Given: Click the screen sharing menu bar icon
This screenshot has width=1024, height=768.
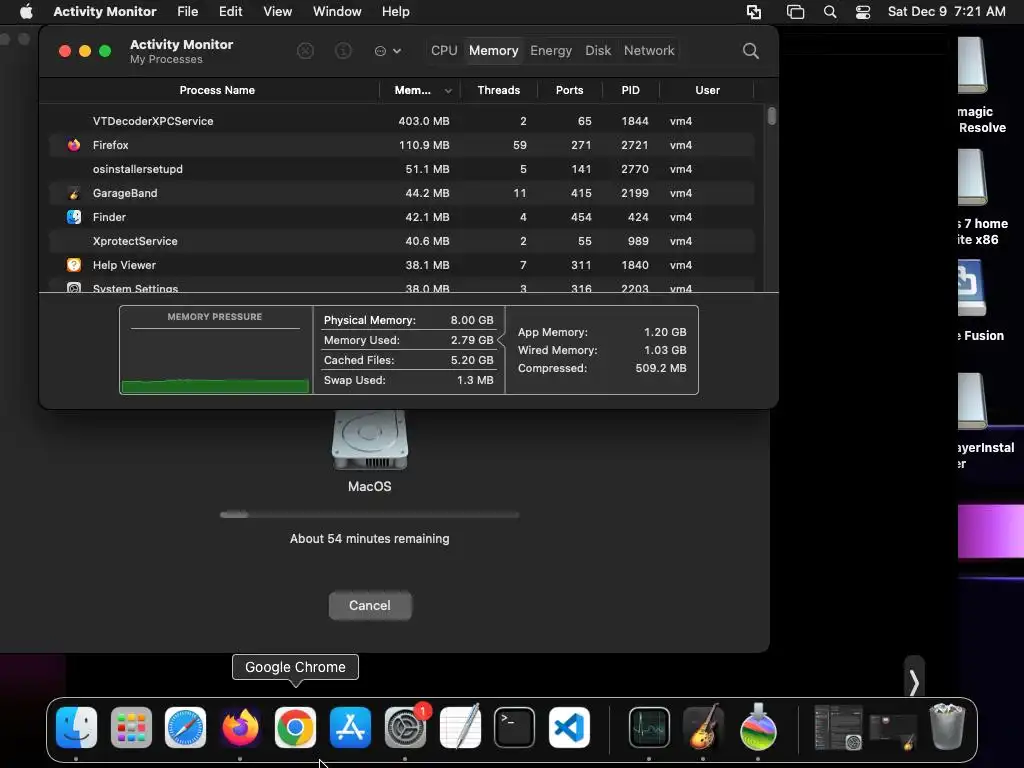Looking at the screenshot, I should [x=754, y=12].
